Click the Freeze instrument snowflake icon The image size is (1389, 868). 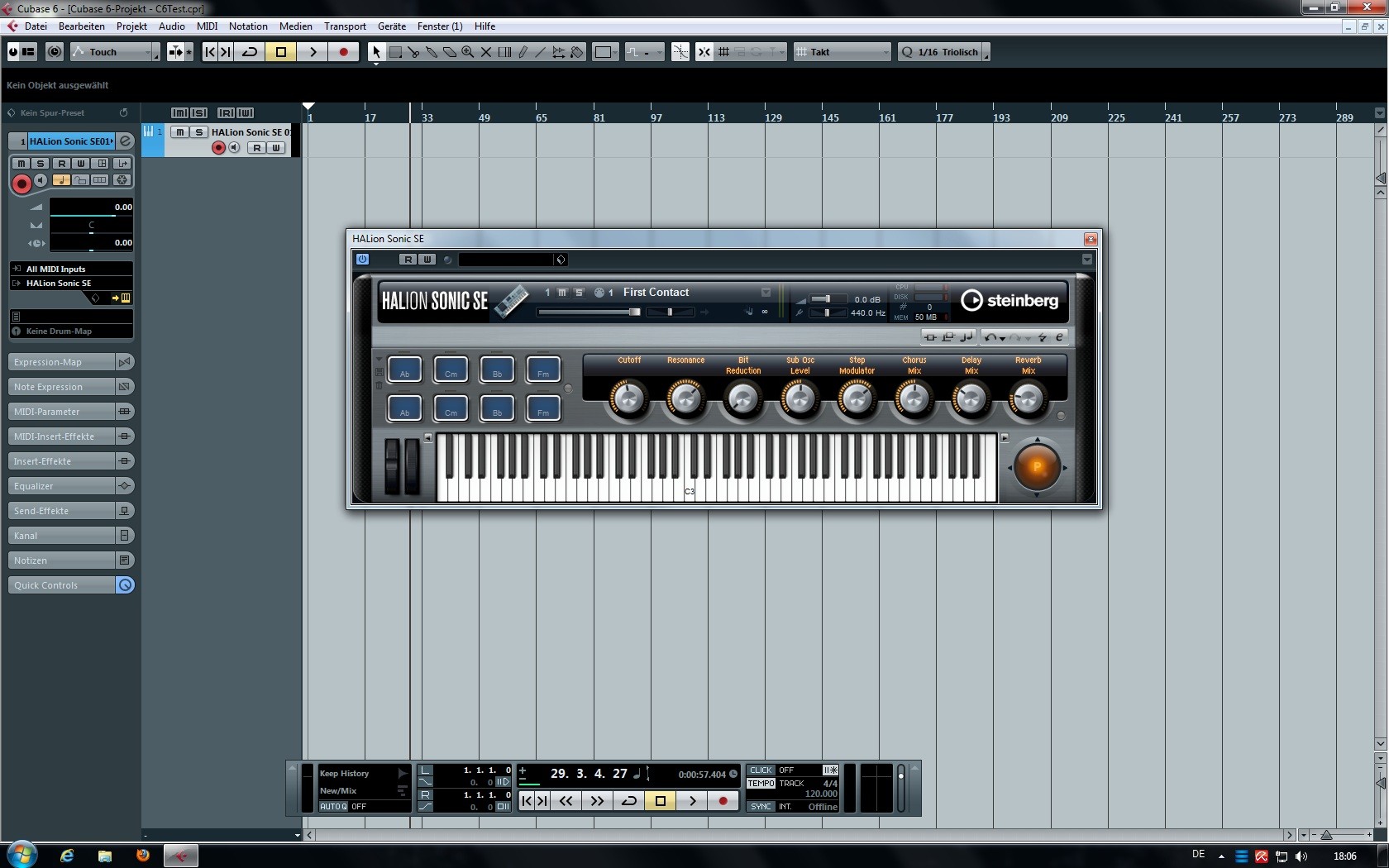(x=122, y=180)
